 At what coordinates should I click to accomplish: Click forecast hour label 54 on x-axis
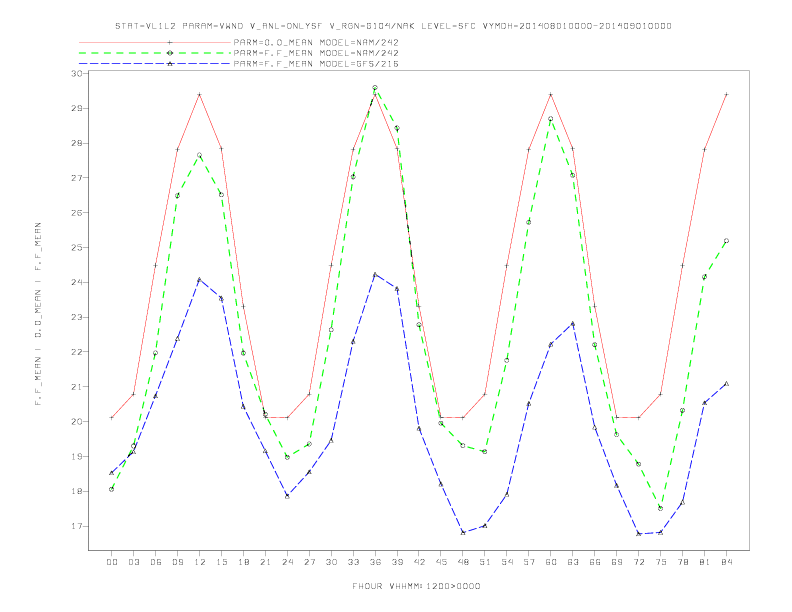point(507,562)
